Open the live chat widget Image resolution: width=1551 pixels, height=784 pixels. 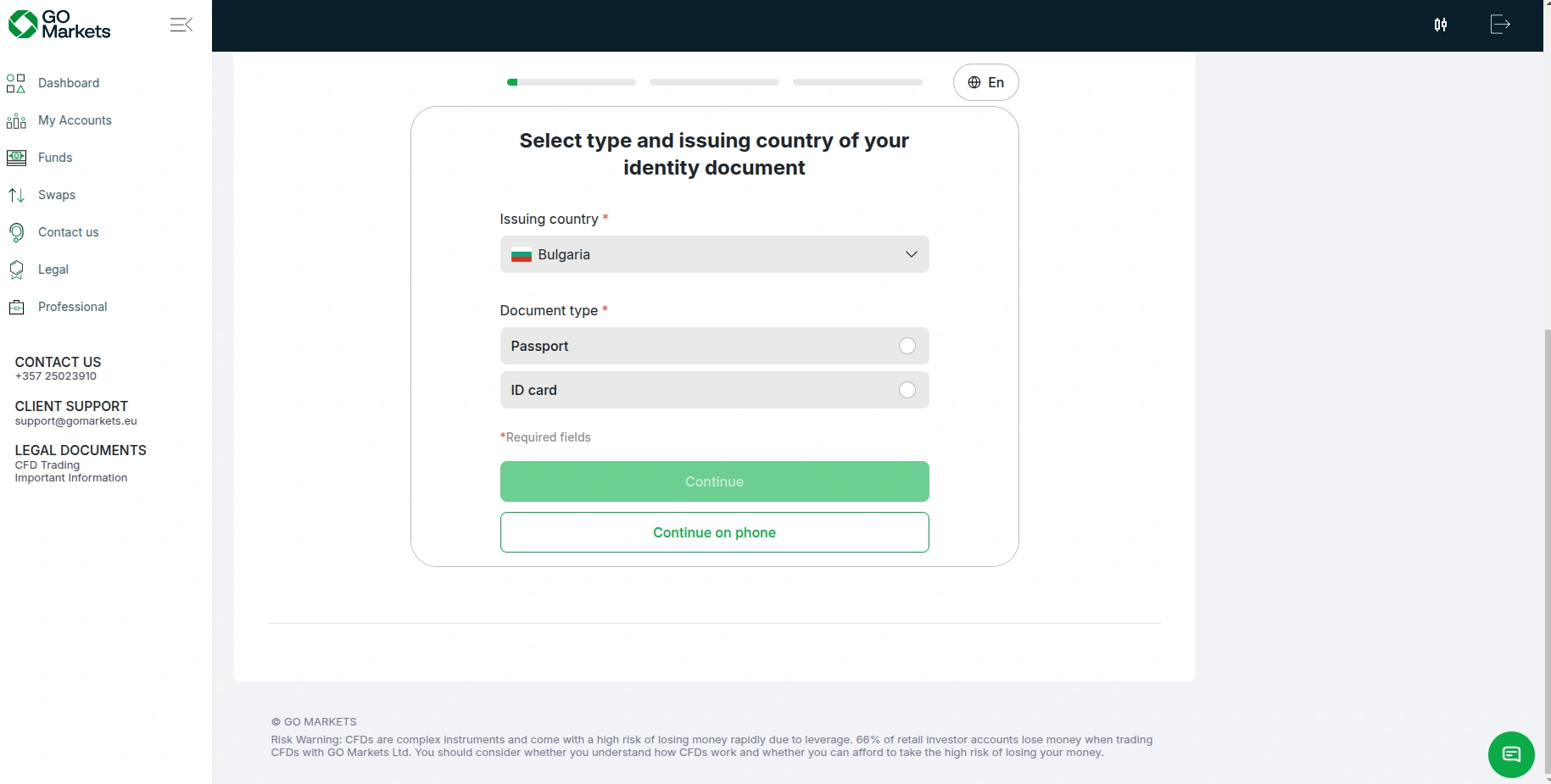(x=1510, y=754)
